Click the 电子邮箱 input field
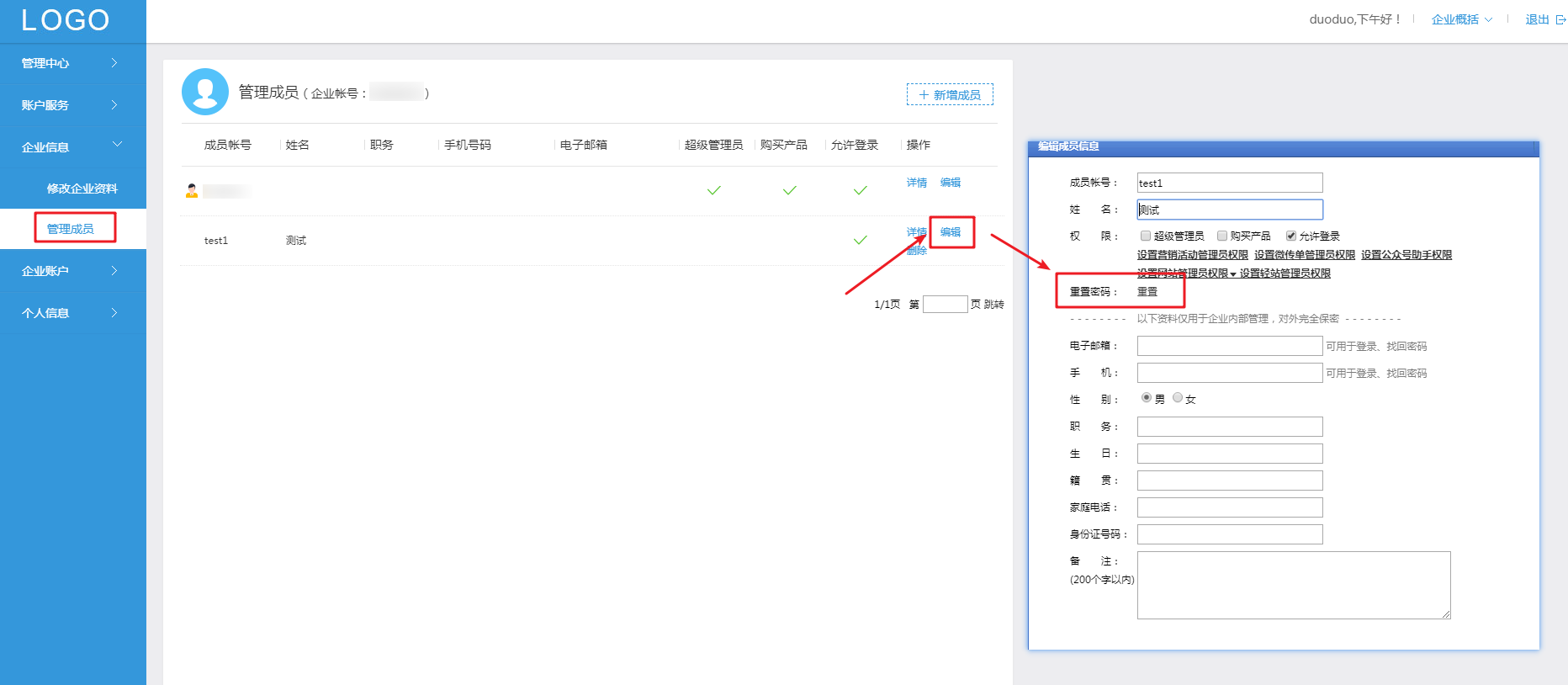Screen dimensions: 1568x685 click(x=1230, y=346)
